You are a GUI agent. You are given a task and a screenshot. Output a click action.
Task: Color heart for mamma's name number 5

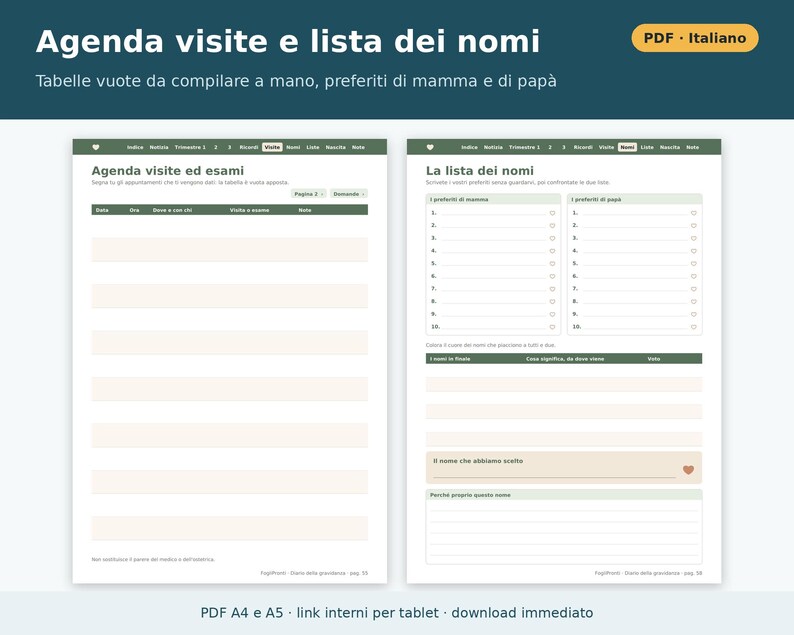pos(552,264)
